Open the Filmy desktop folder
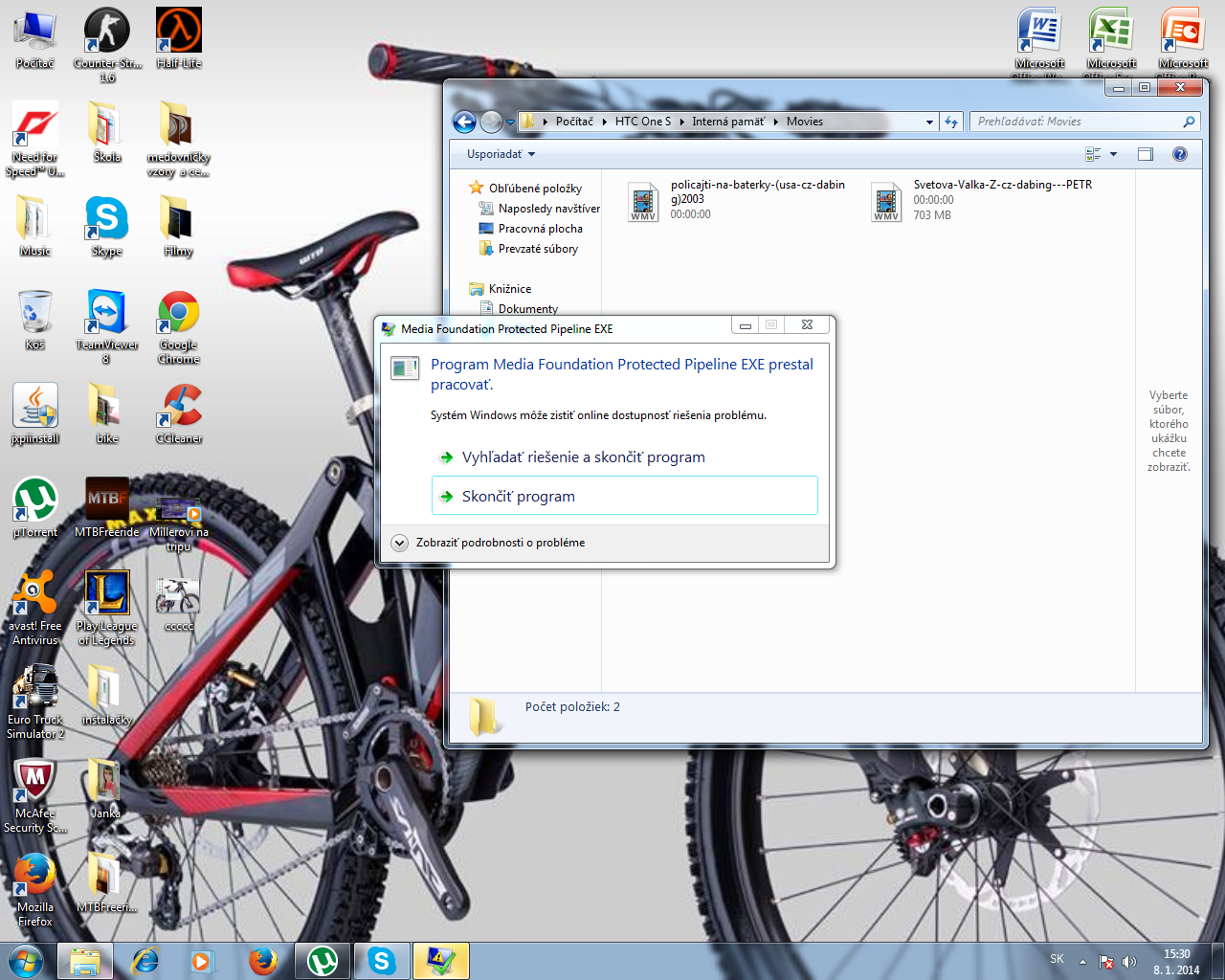This screenshot has width=1225, height=980. pos(179,227)
